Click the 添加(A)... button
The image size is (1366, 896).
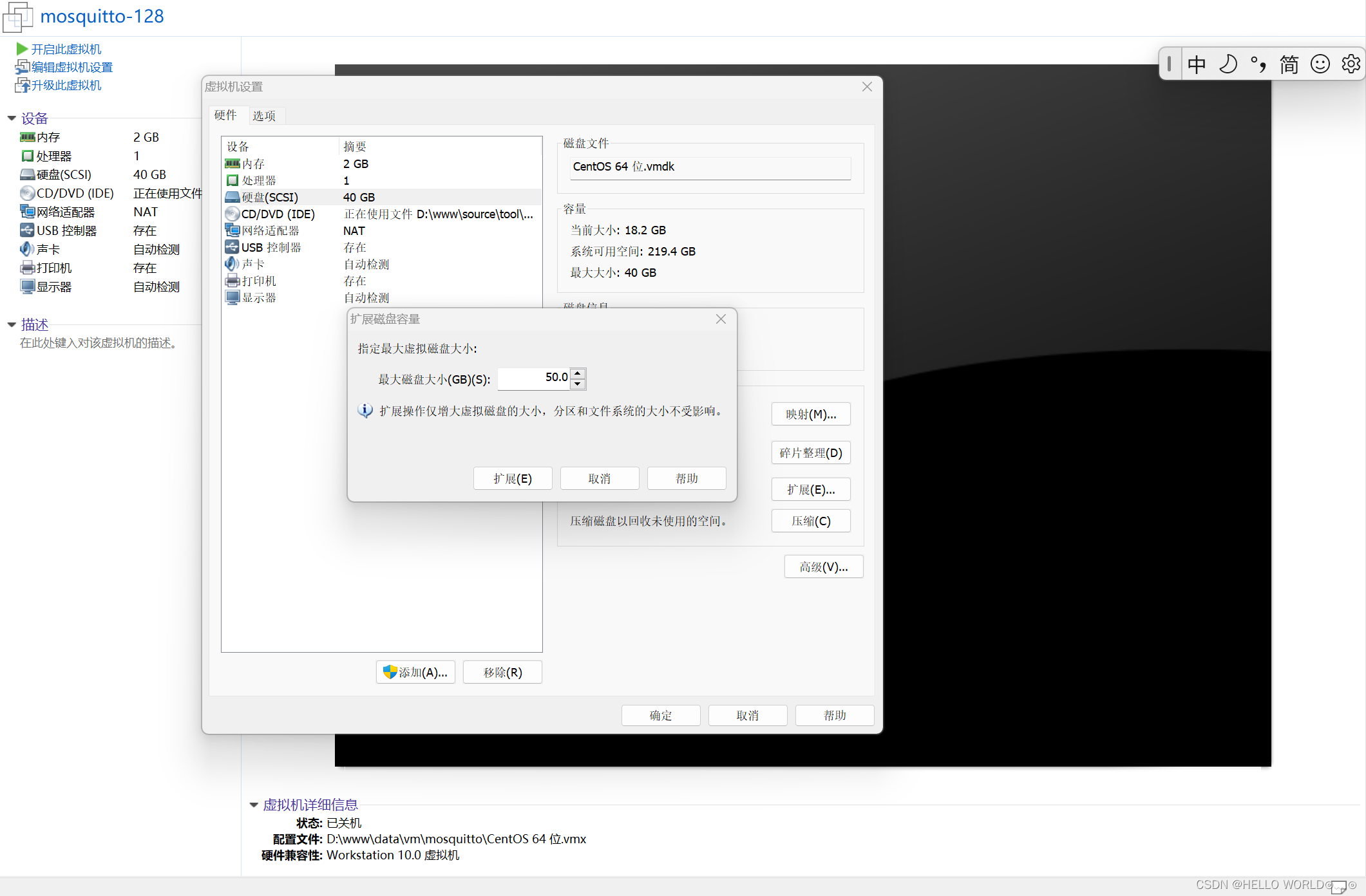point(415,673)
